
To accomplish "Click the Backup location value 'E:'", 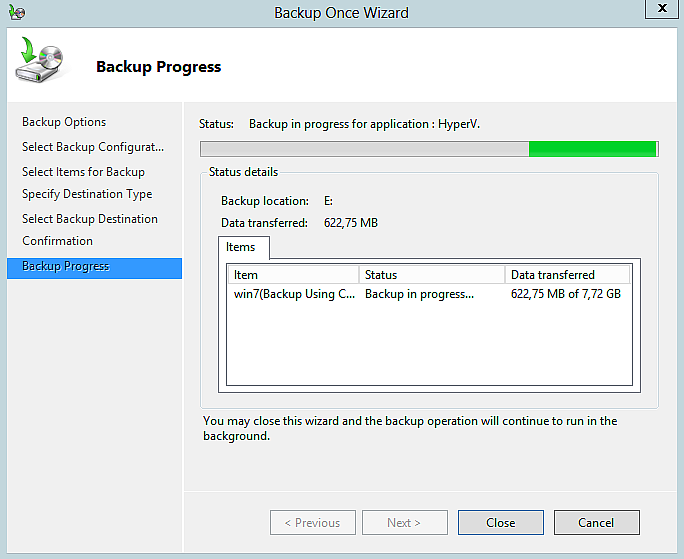I will click(328, 201).
